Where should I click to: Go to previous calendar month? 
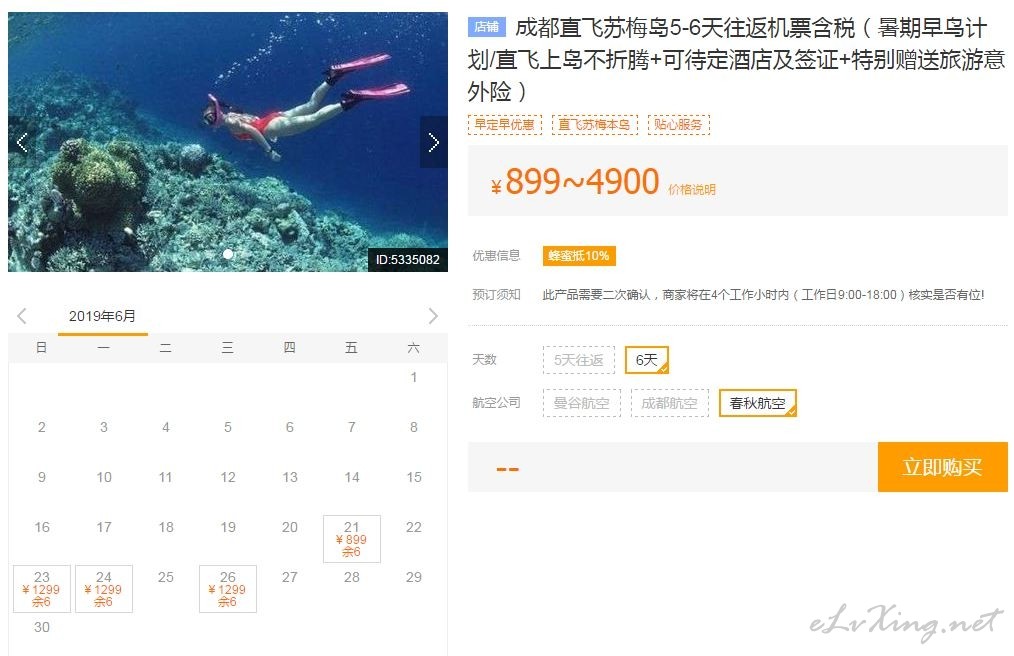(x=21, y=316)
